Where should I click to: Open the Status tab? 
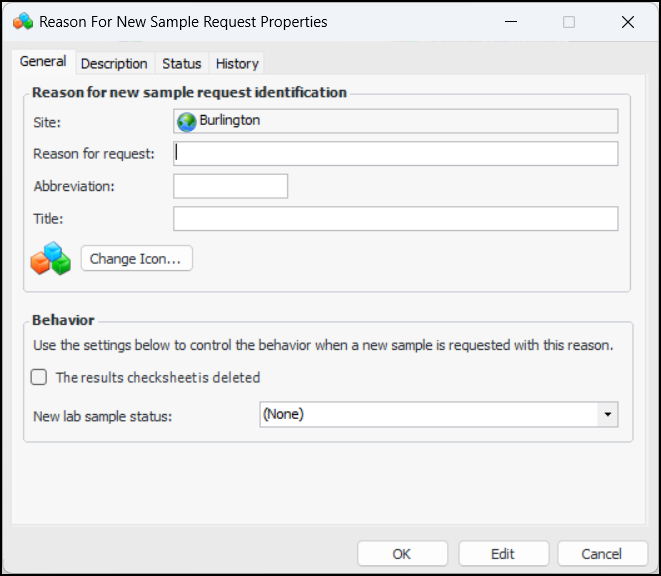(x=182, y=63)
